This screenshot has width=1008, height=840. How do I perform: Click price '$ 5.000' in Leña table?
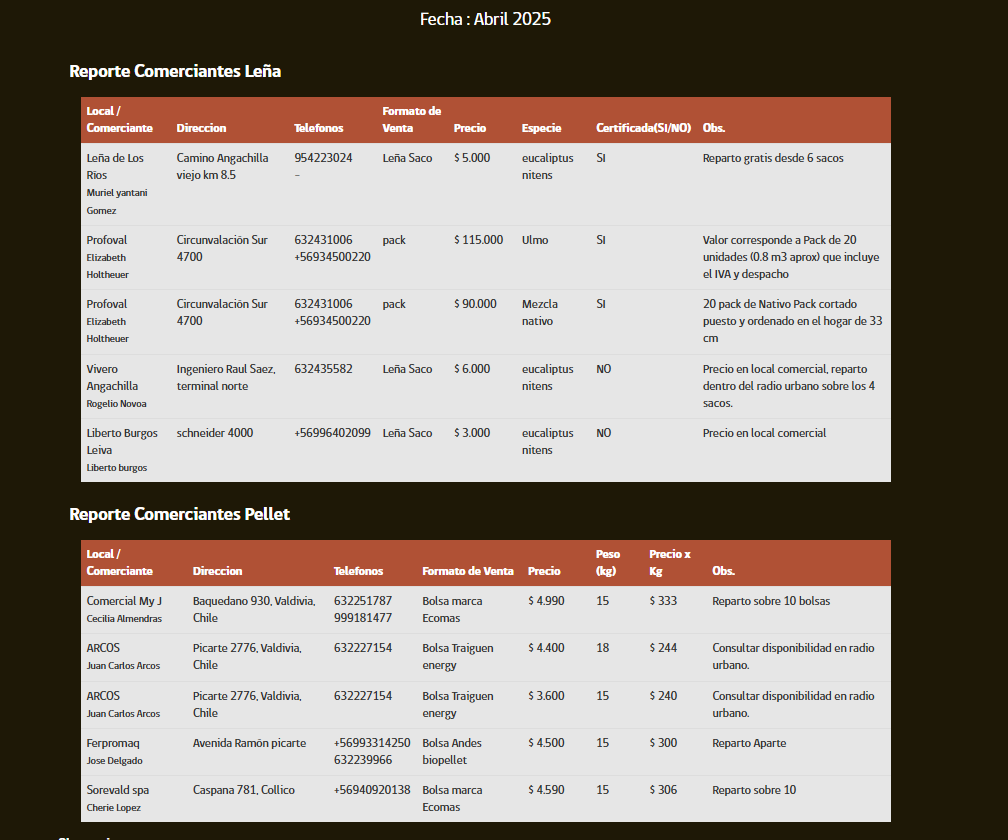(x=472, y=158)
